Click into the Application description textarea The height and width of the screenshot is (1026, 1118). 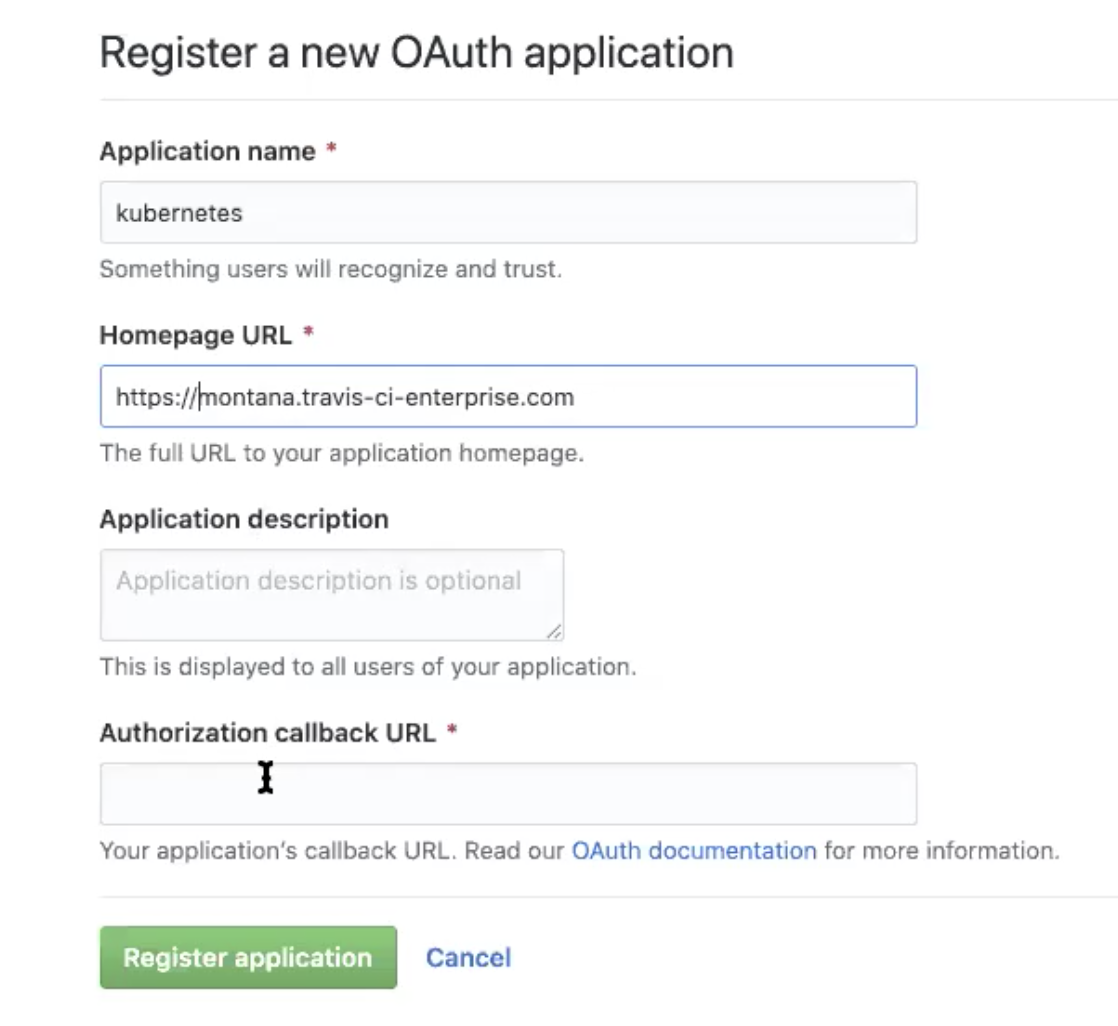pos(331,595)
